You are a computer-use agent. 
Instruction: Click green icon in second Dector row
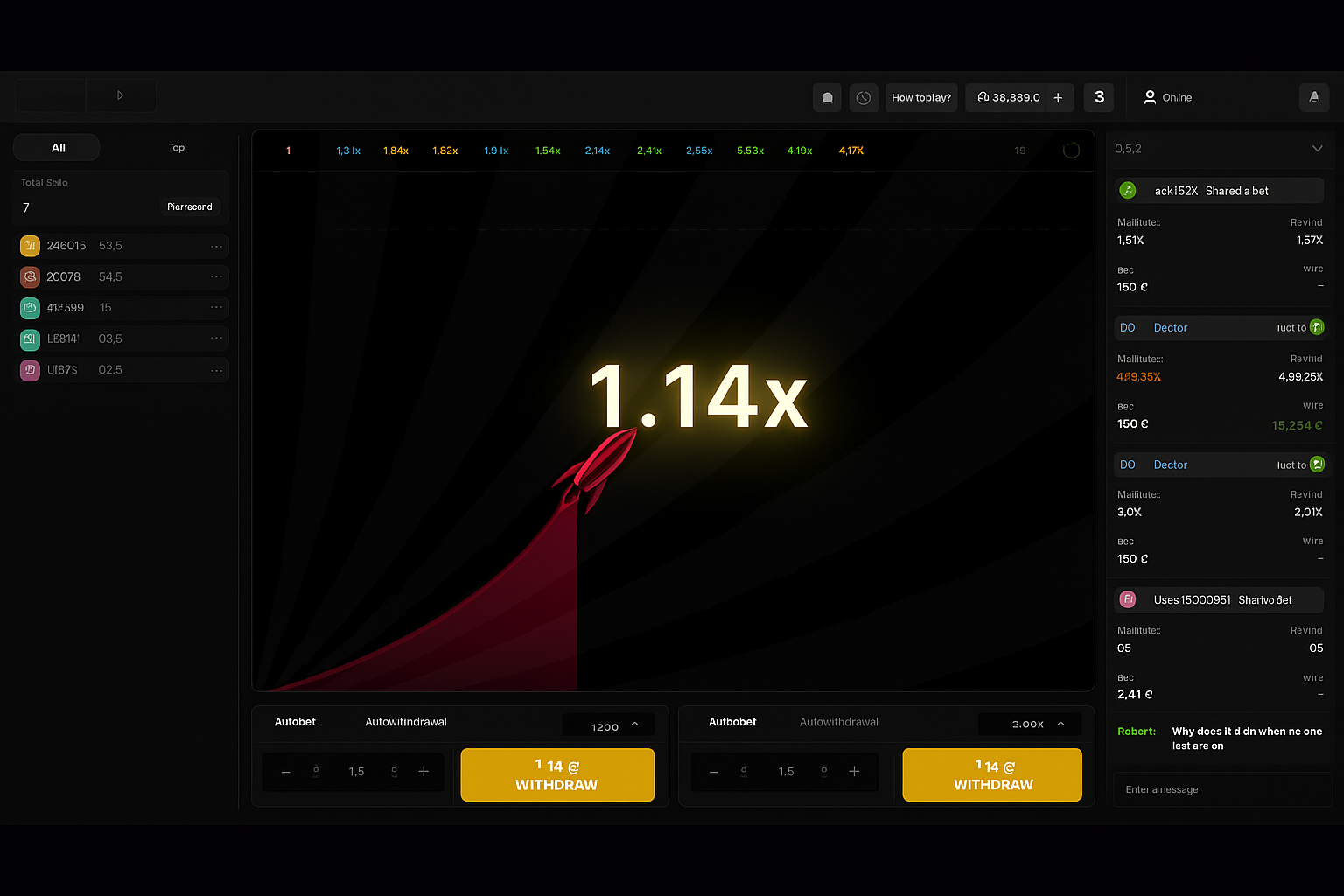pyautogui.click(x=1317, y=465)
